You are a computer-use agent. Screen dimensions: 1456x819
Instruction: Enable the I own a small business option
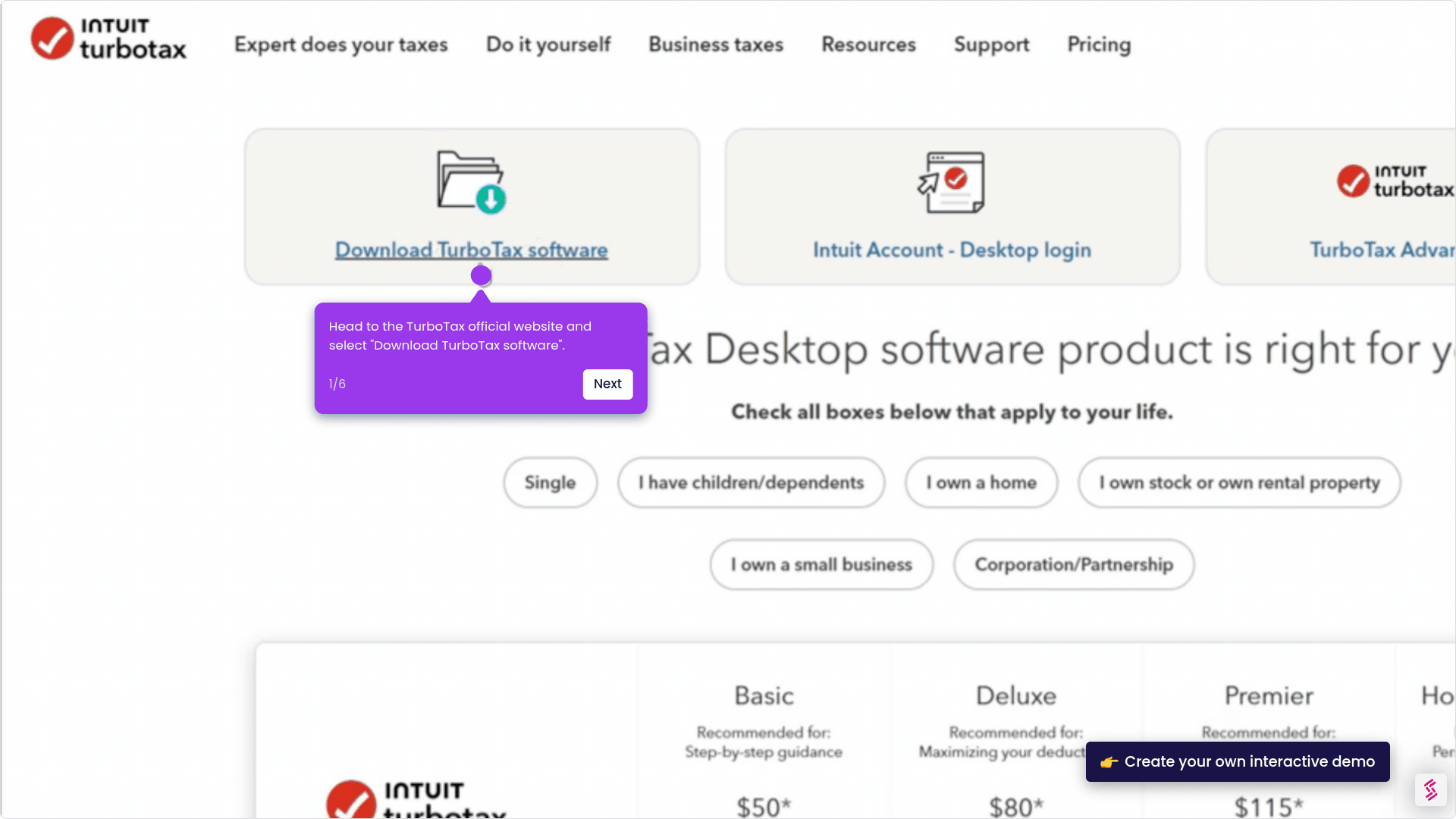(x=821, y=564)
